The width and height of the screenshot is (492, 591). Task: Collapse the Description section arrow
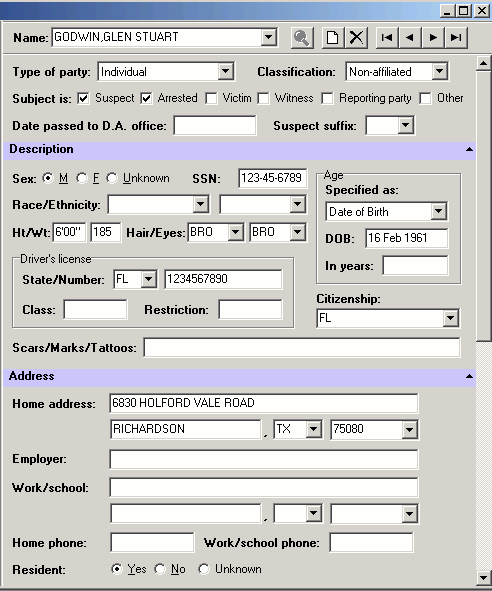469,149
